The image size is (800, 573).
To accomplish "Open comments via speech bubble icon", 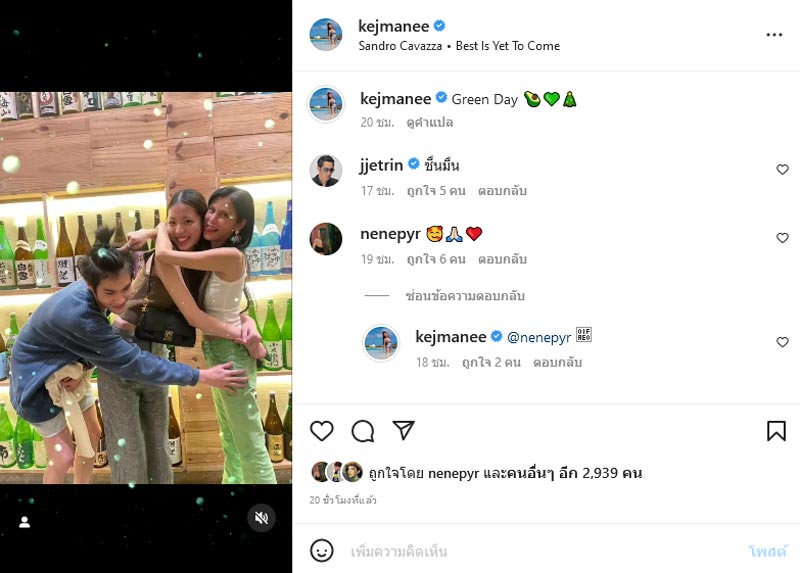I will click(363, 431).
